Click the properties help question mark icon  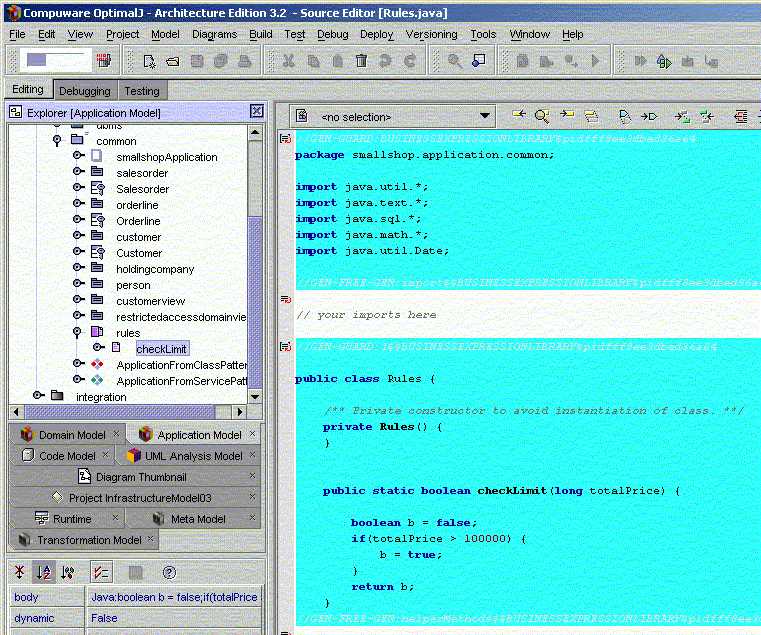click(x=169, y=573)
